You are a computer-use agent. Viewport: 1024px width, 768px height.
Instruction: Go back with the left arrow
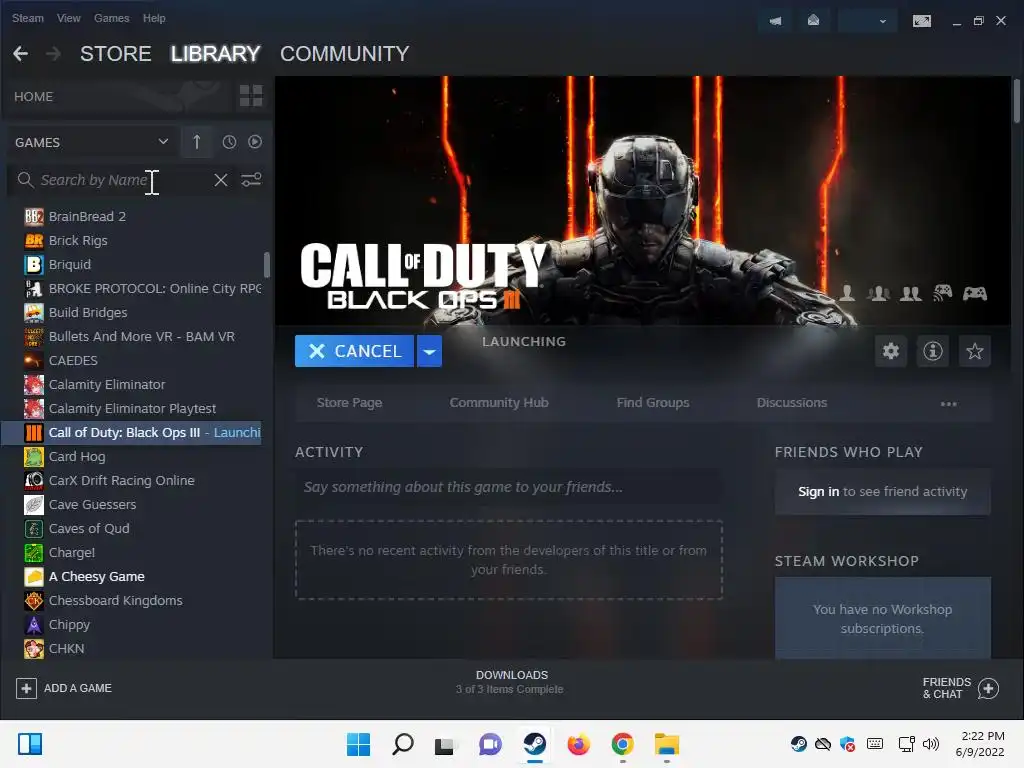[x=20, y=54]
